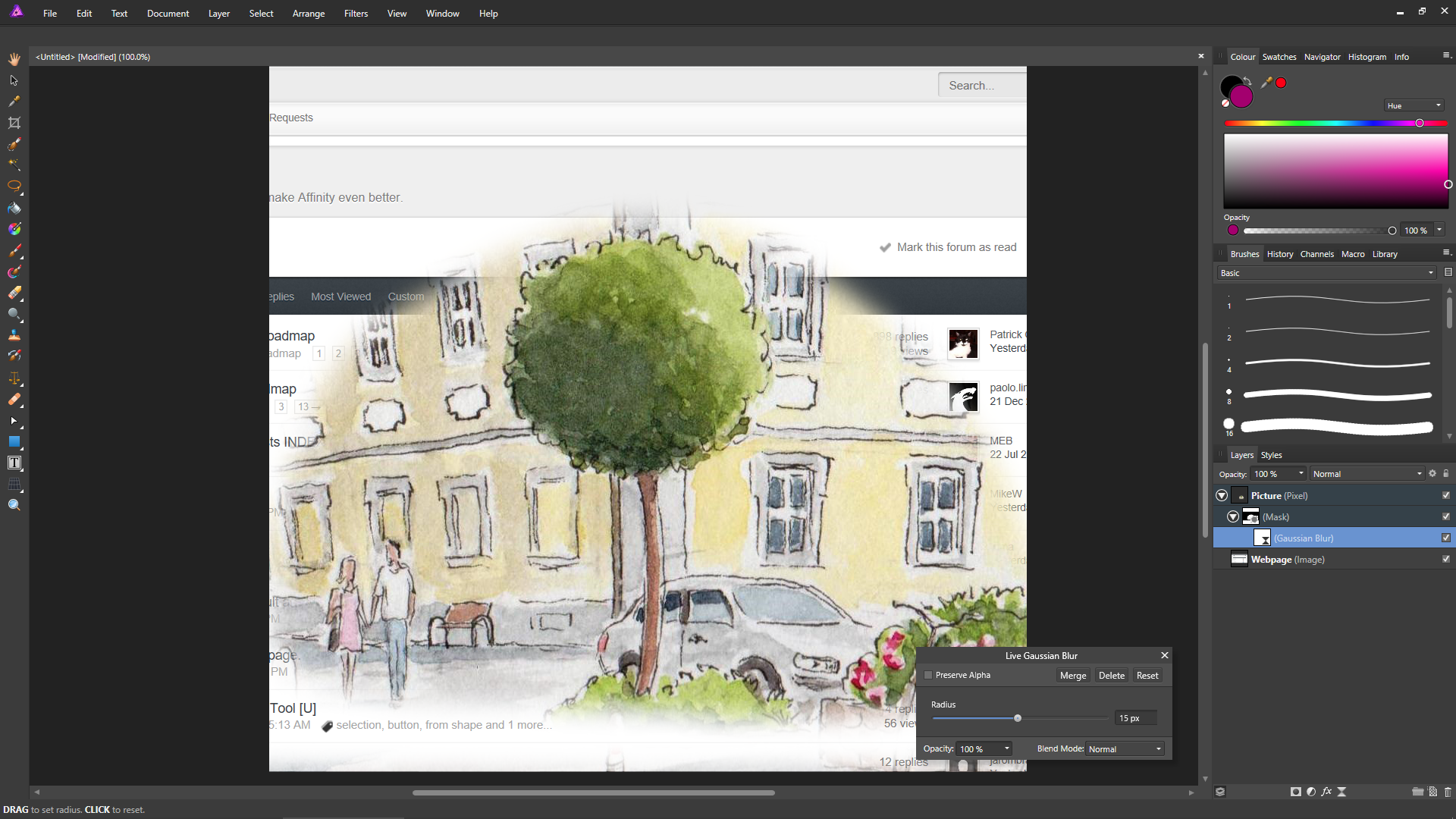Toggle visibility of Webpage layer
This screenshot has height=819, width=1456.
click(x=1446, y=559)
